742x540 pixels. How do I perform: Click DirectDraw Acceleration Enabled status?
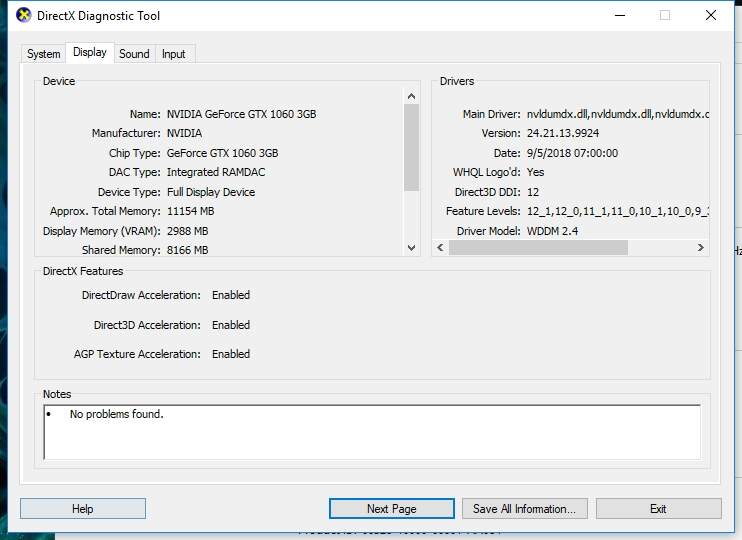click(x=231, y=295)
